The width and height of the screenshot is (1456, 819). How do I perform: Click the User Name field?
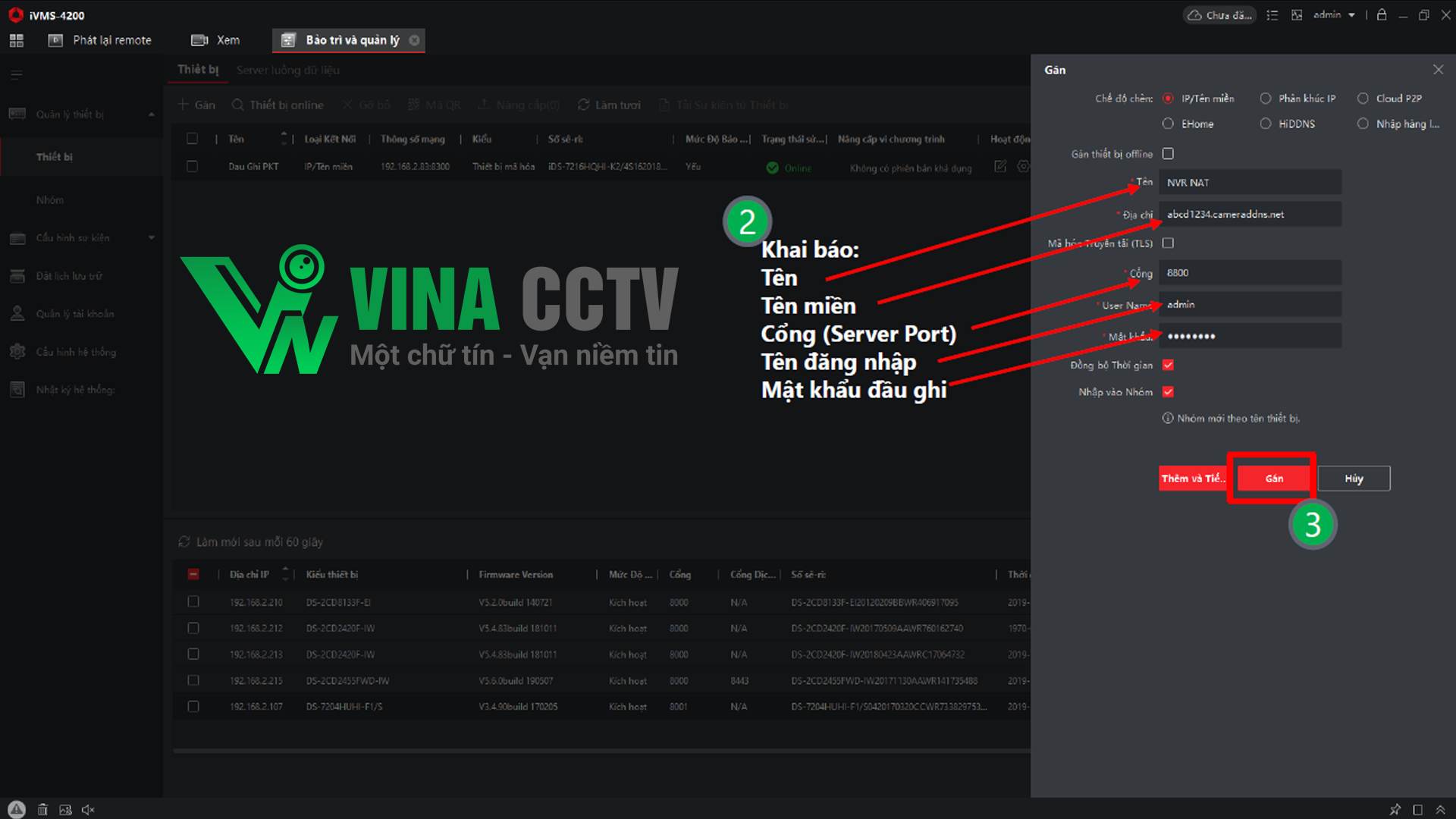coord(1250,305)
